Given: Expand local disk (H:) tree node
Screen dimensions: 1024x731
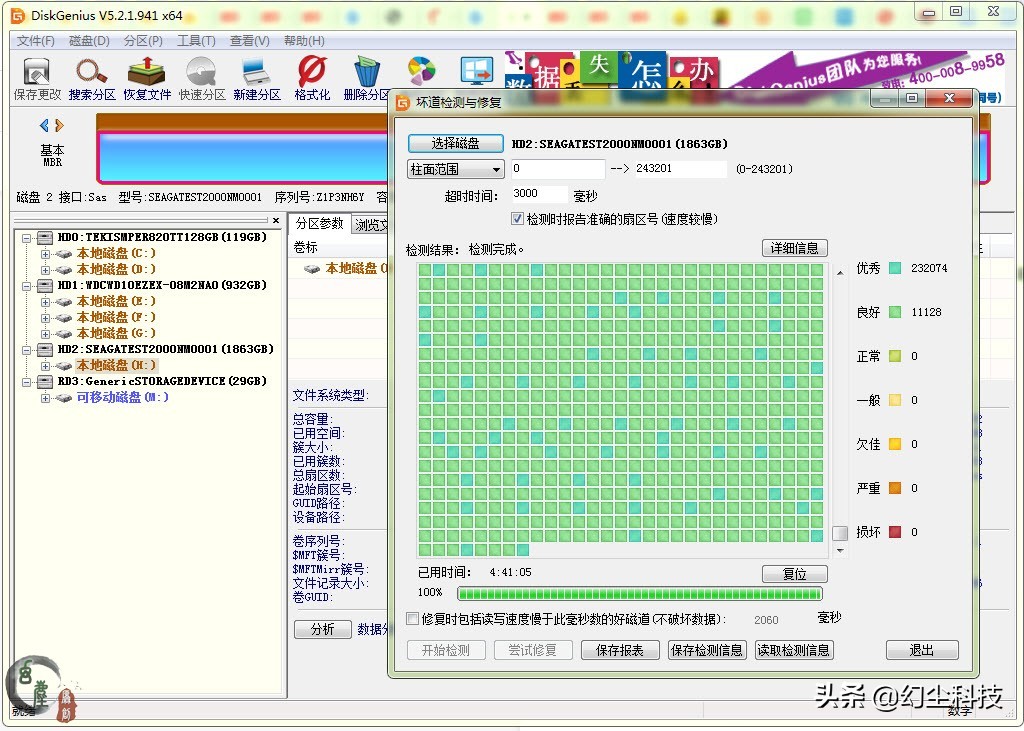Looking at the screenshot, I should (45, 366).
